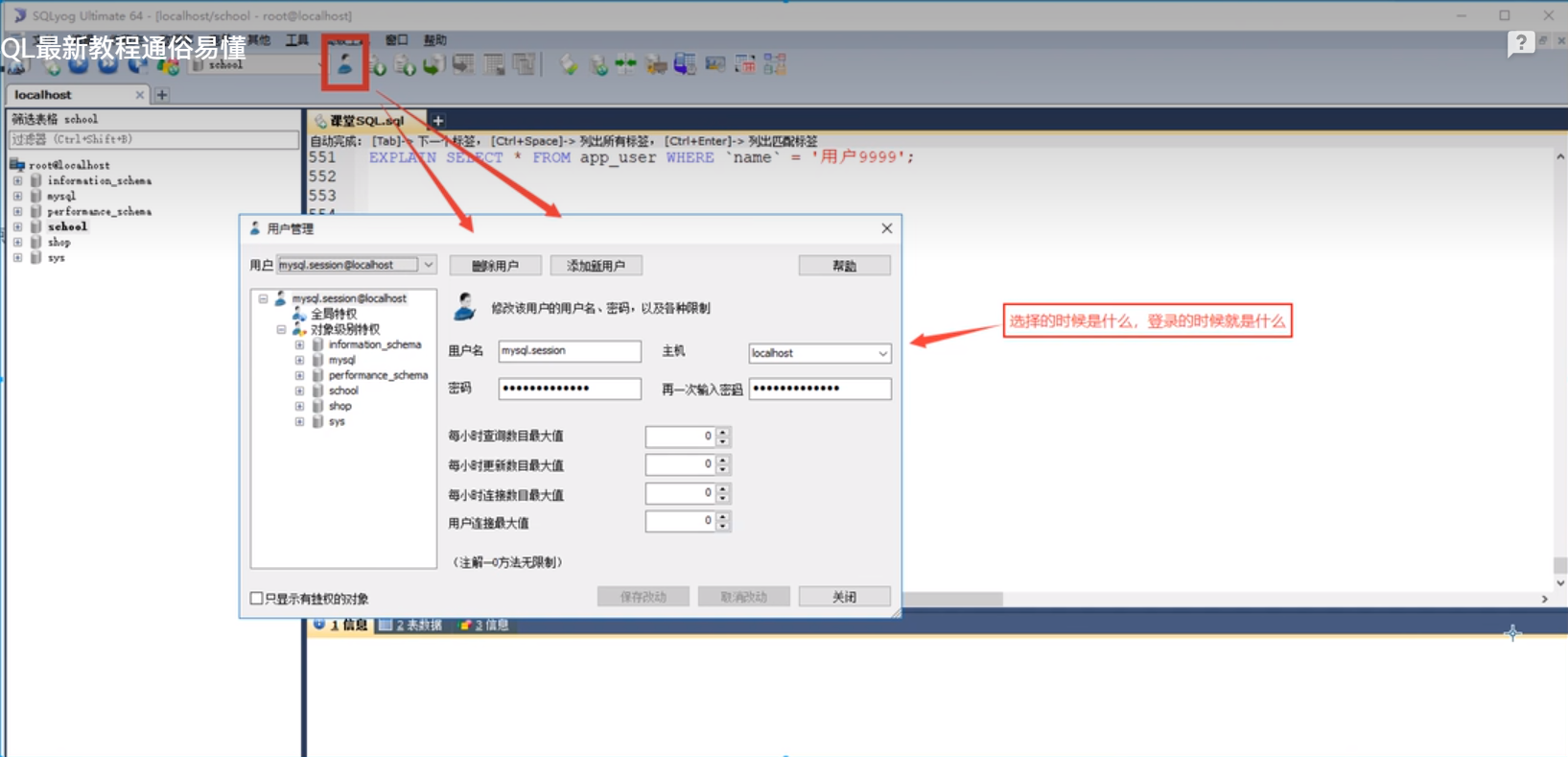The width and height of the screenshot is (1568, 757).
Task: Click sys database icon in 用户管理 tree
Action: click(317, 421)
